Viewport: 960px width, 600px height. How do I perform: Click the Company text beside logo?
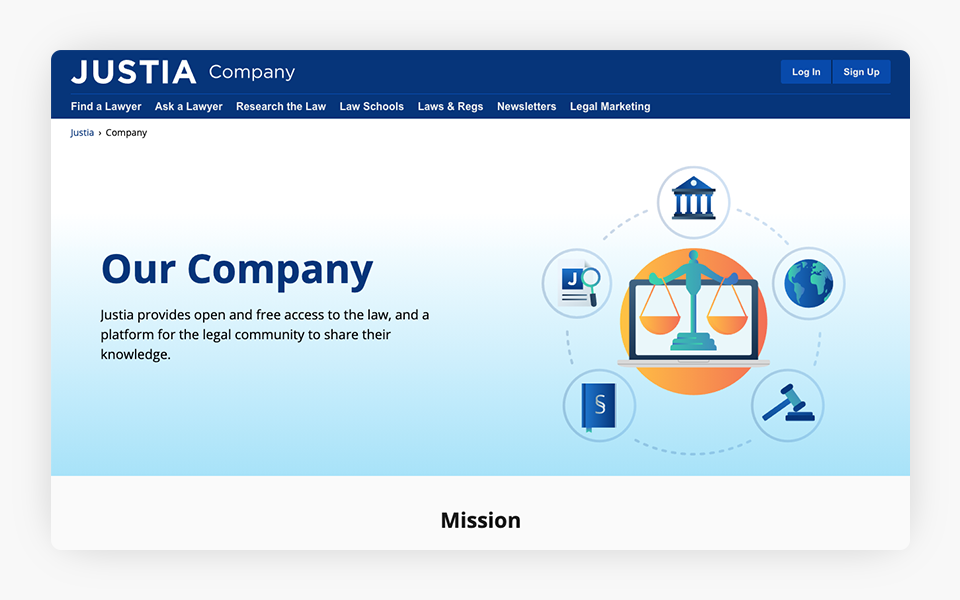point(252,72)
